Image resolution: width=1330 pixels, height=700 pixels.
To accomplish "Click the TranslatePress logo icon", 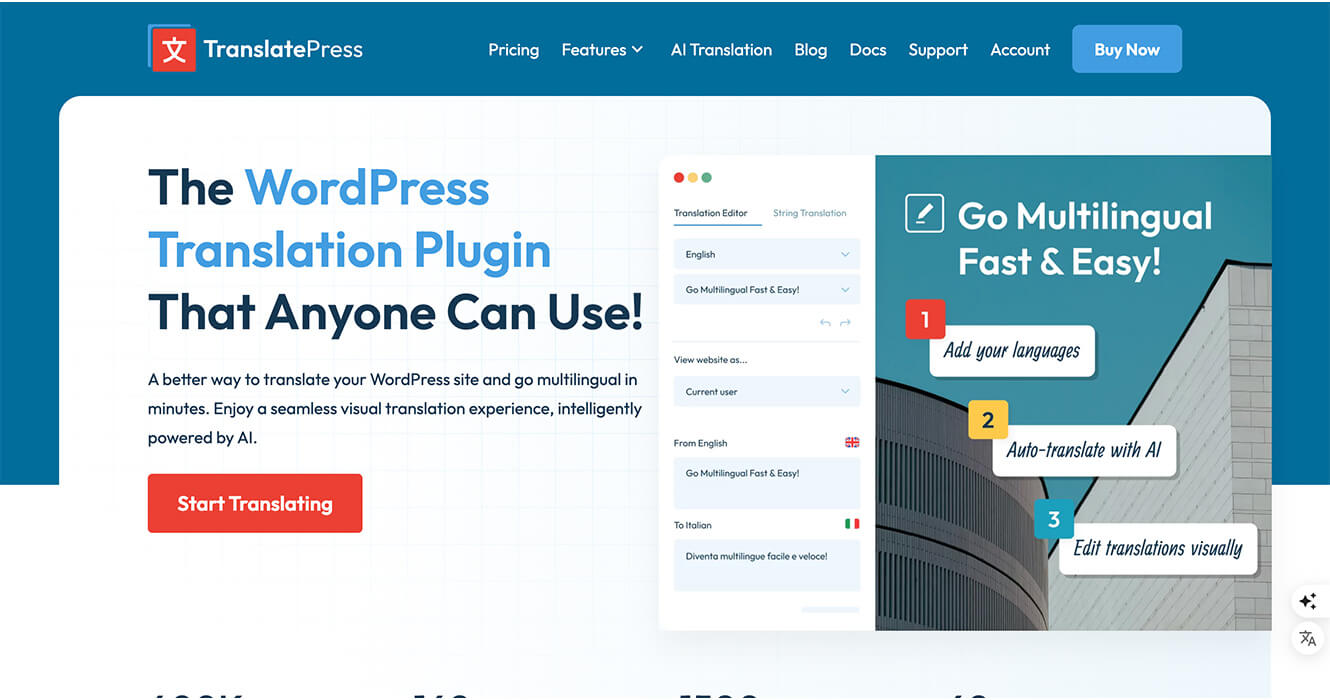I will (173, 49).
